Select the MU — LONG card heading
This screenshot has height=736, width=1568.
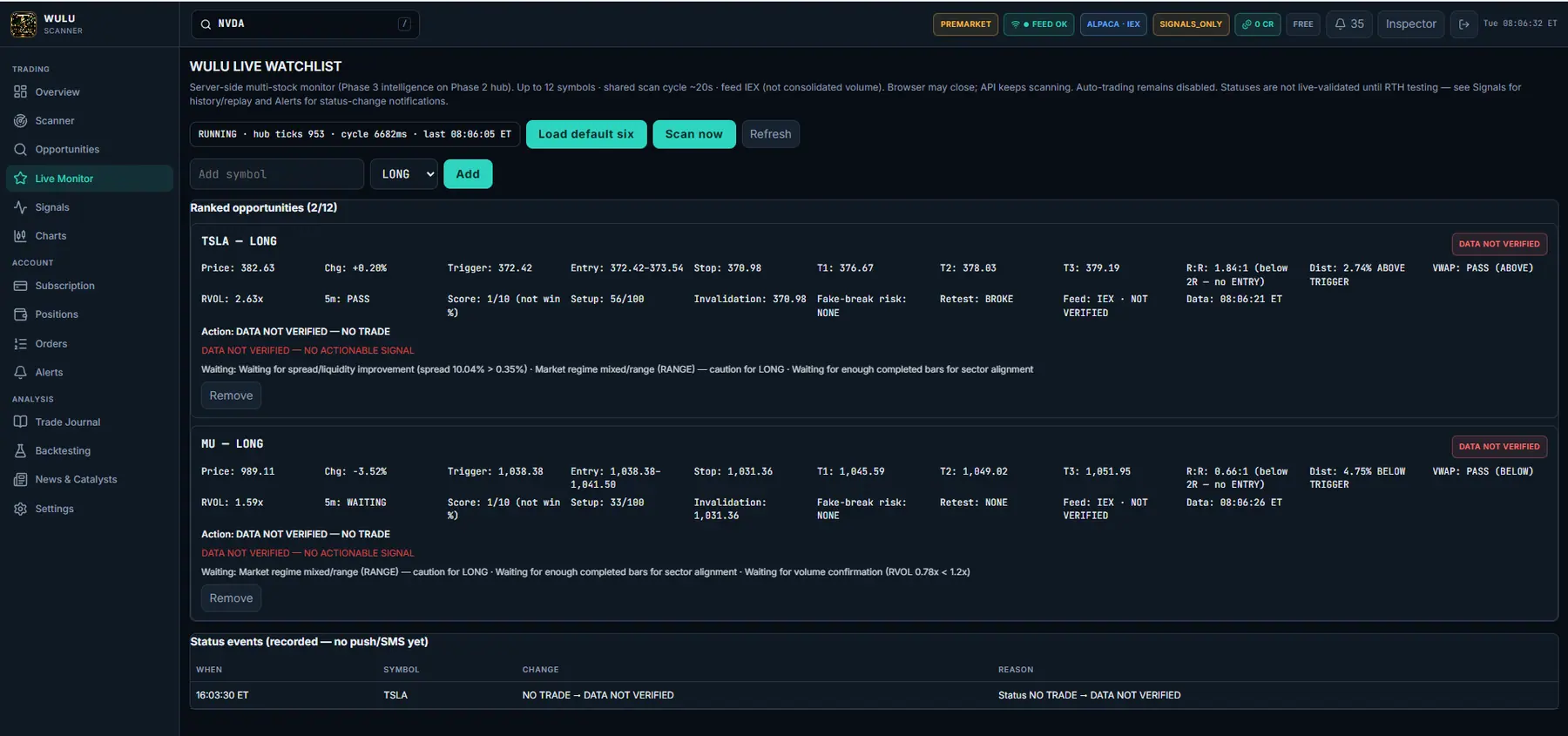[232, 444]
